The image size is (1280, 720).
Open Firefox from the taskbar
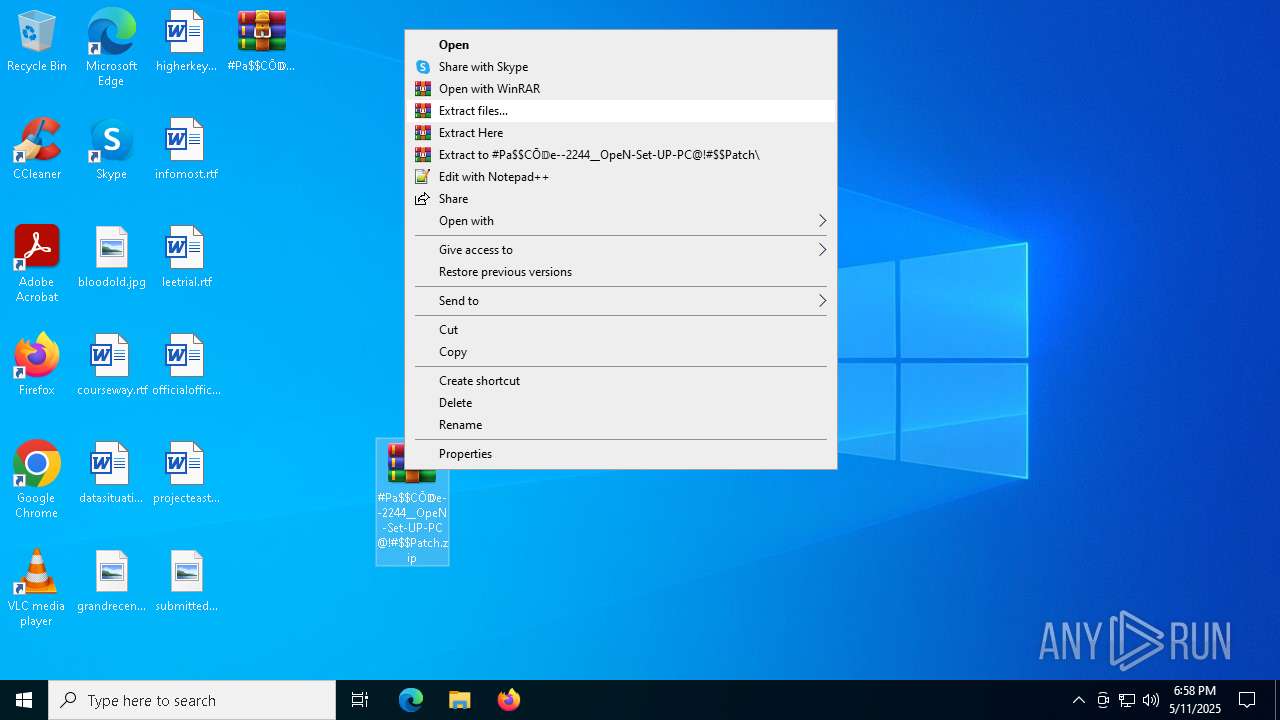pos(508,700)
